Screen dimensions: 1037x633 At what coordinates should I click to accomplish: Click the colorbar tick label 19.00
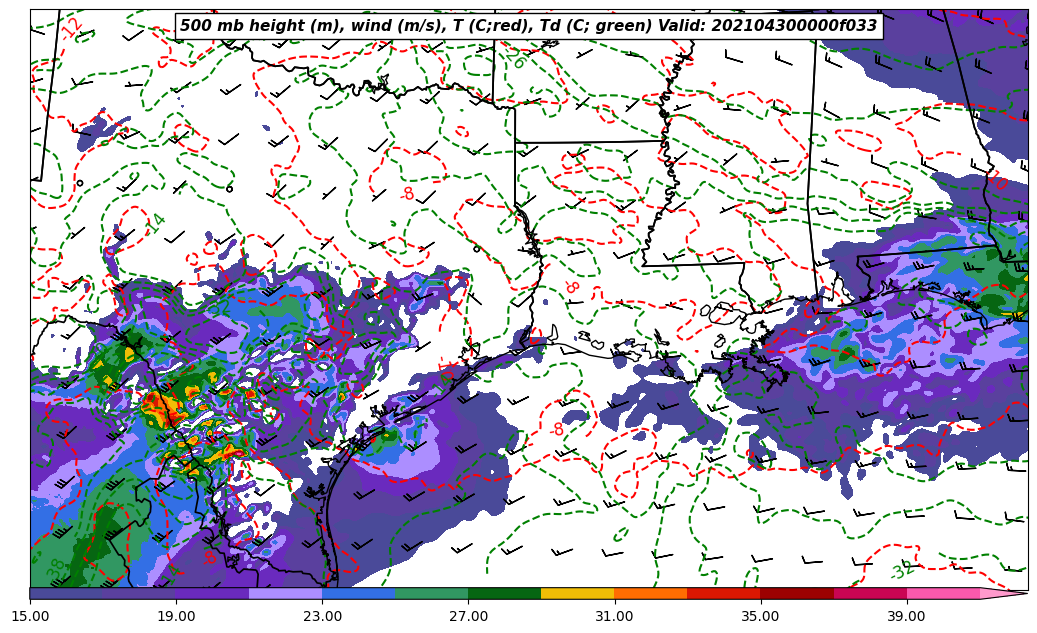click(176, 616)
